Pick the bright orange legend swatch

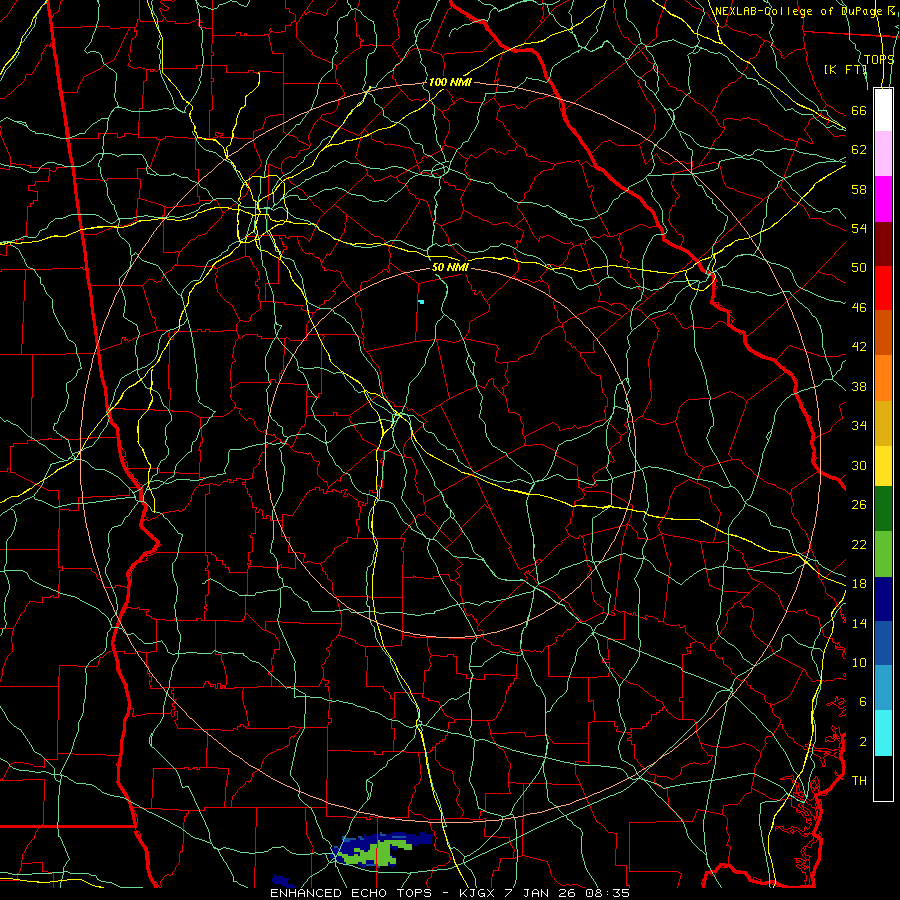883,378
